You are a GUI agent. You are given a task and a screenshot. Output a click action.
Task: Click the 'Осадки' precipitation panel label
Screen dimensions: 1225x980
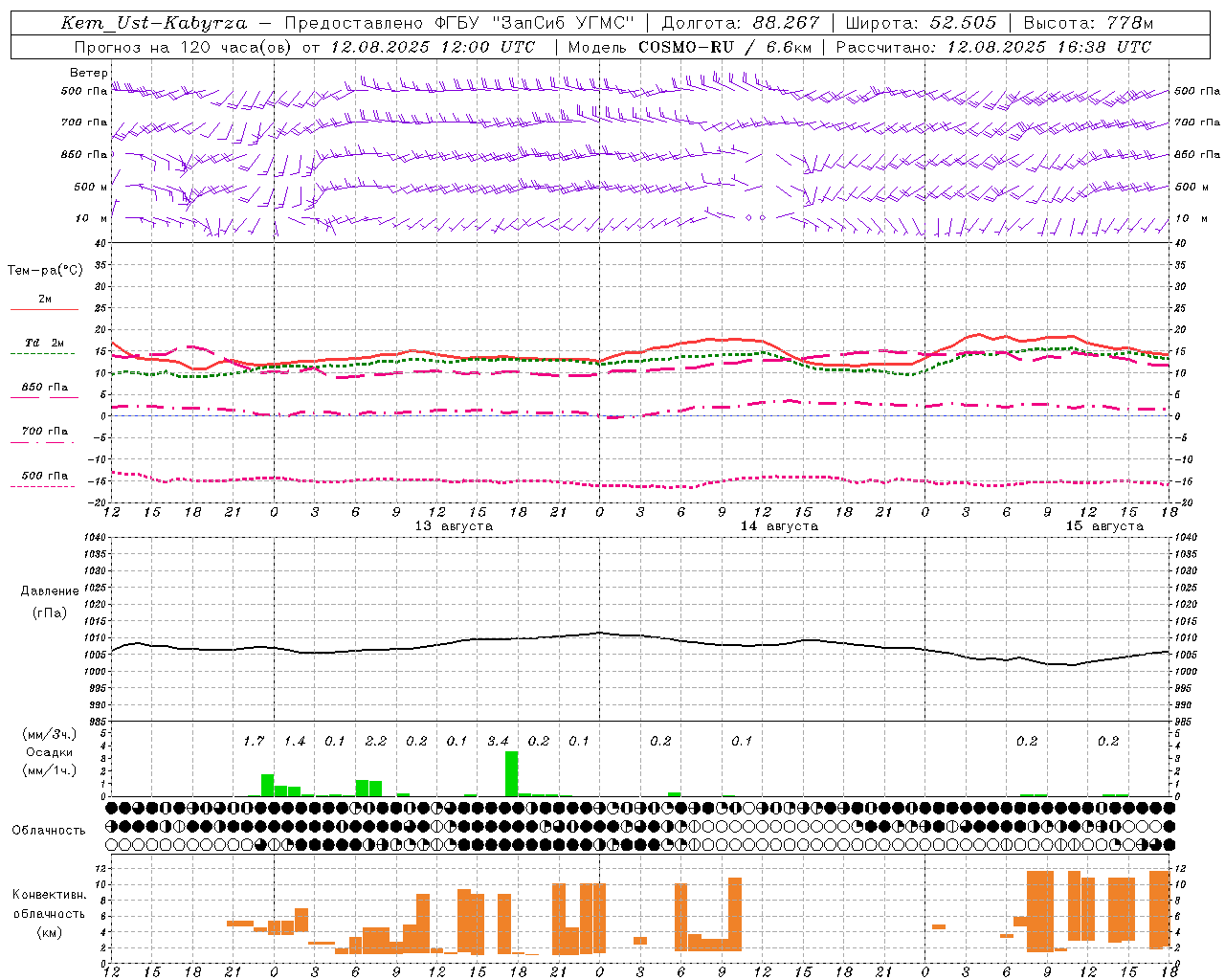click(50, 752)
